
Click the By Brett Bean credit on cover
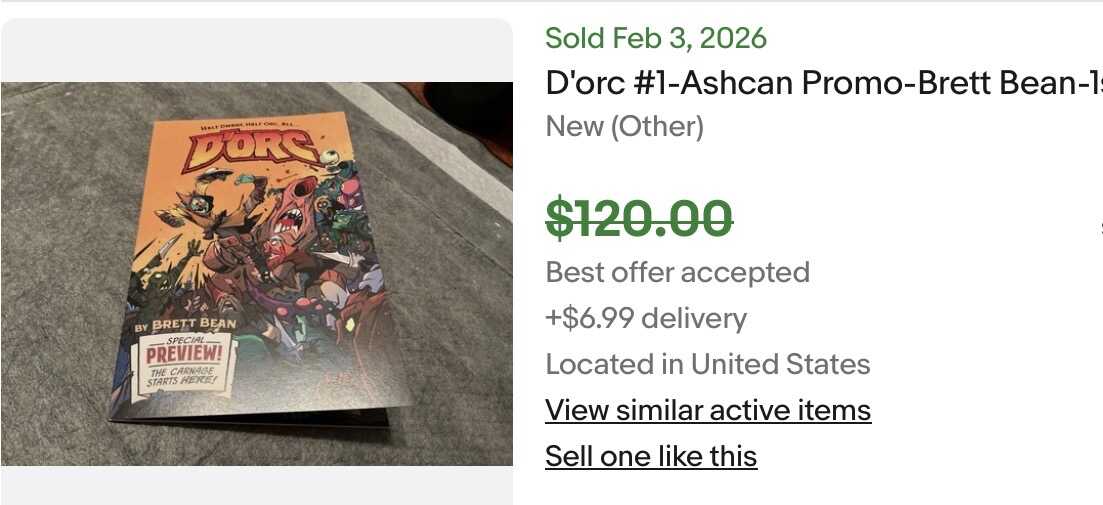click(186, 325)
